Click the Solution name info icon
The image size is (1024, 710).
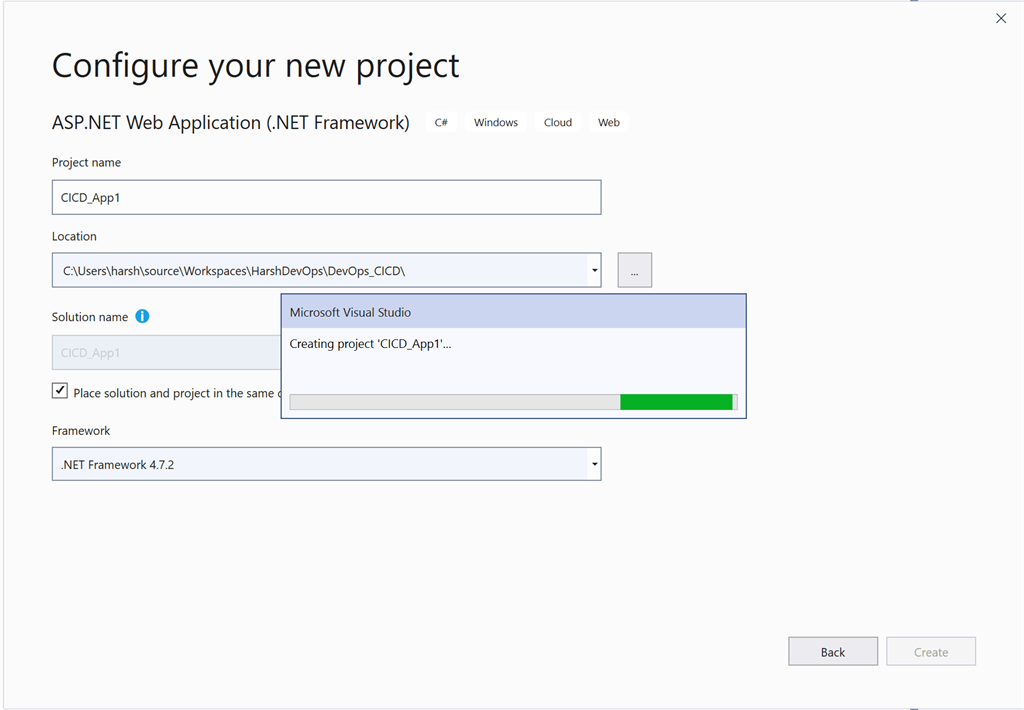(x=142, y=316)
